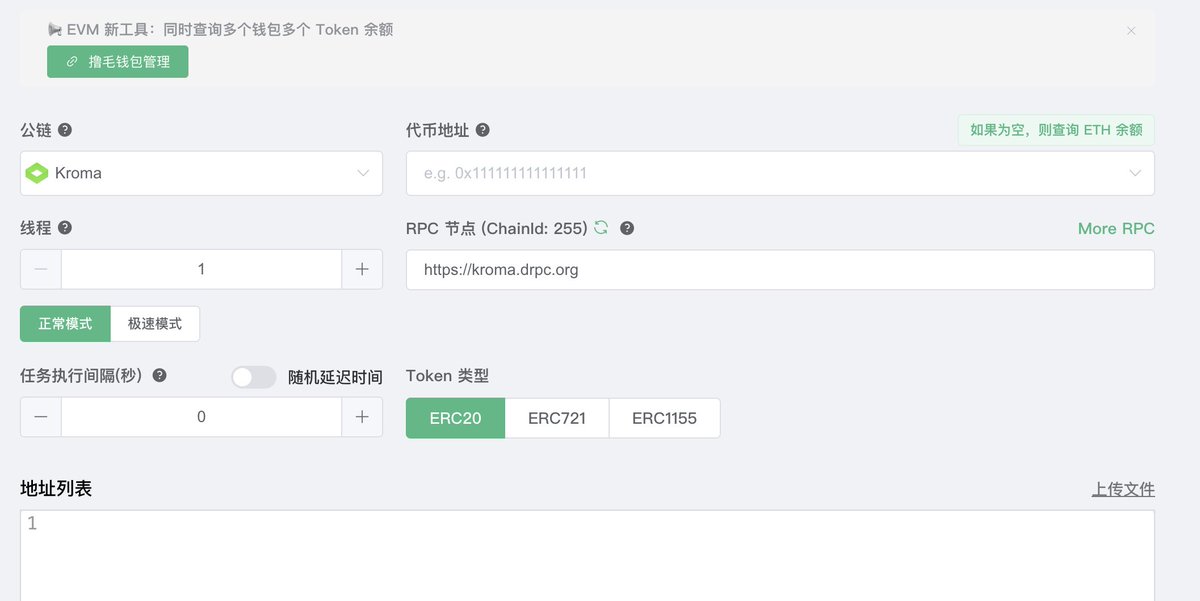Select 极速模式 mode
The height and width of the screenshot is (601, 1200).
155,324
